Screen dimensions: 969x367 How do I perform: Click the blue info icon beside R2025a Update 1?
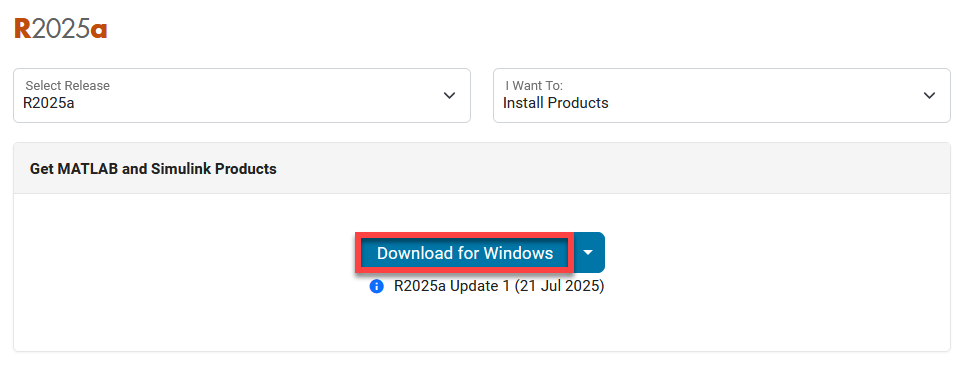click(x=376, y=287)
